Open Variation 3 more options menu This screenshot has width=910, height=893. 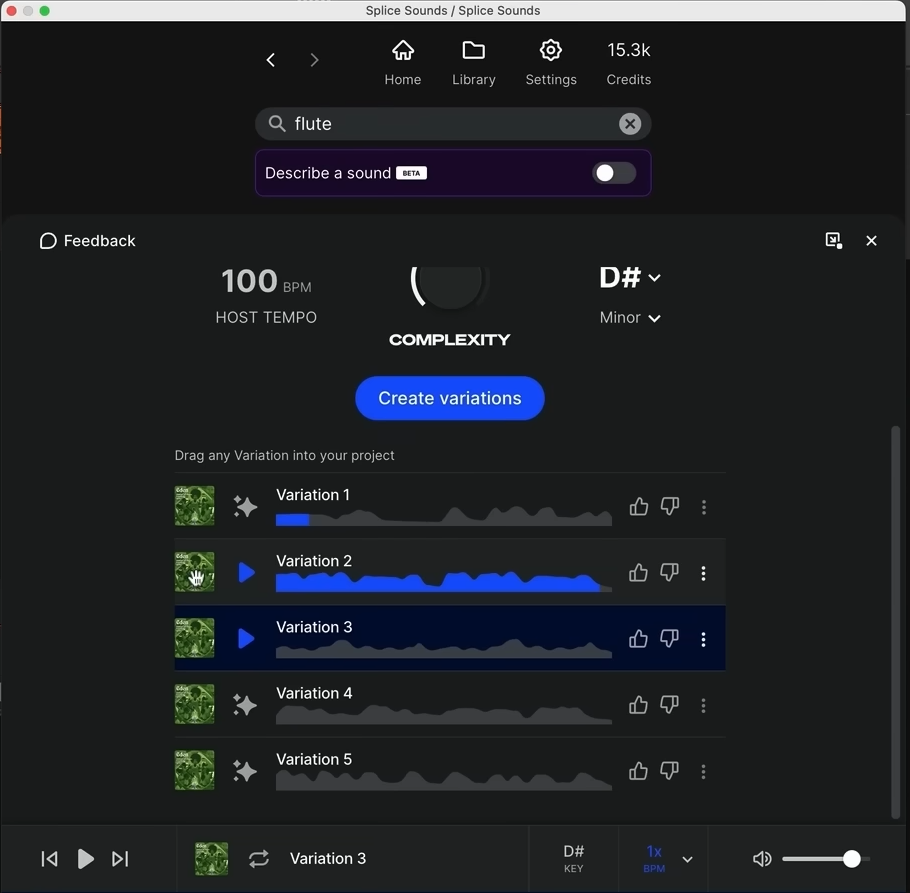click(x=703, y=639)
